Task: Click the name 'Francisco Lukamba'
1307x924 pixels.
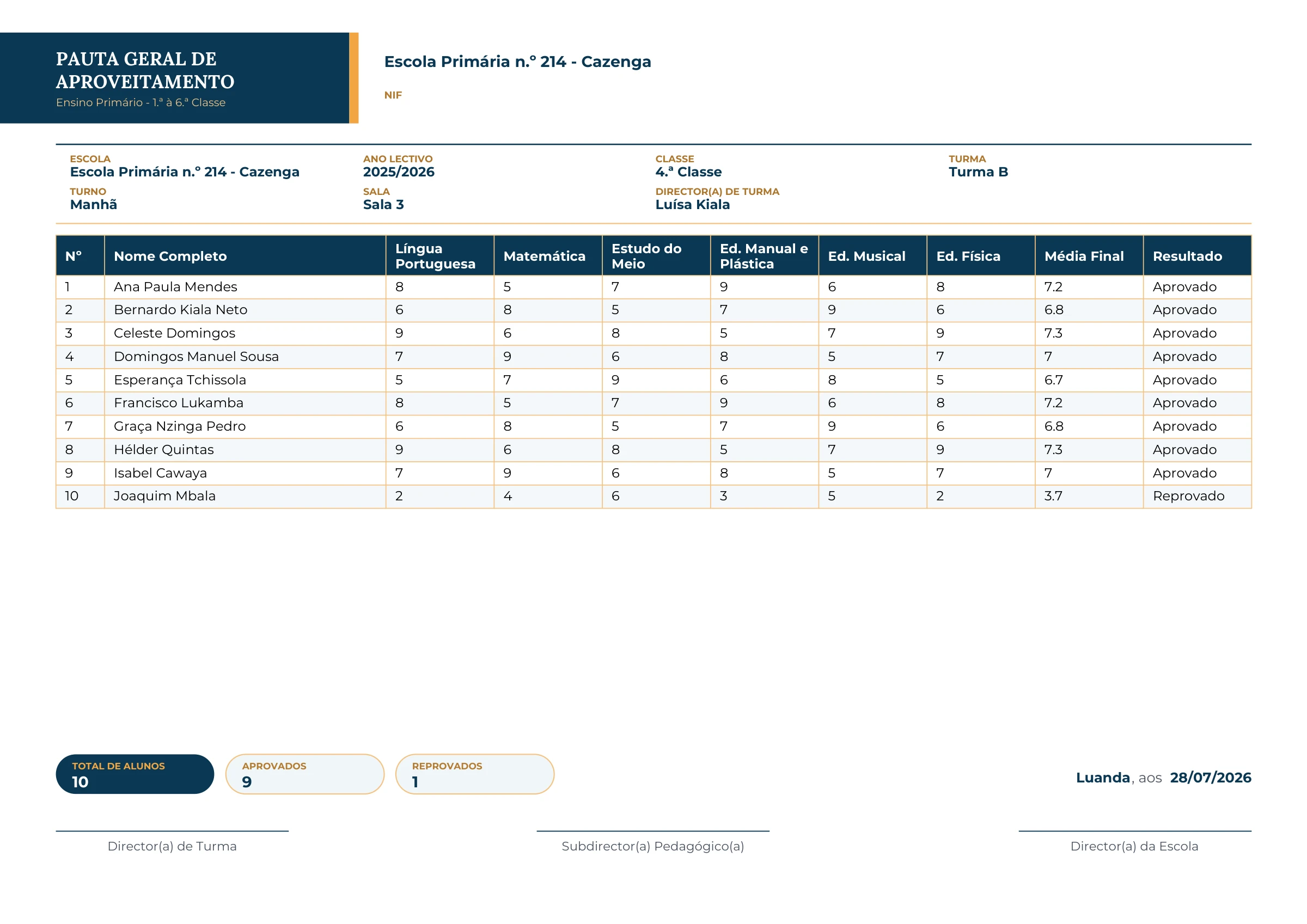Action: click(178, 403)
